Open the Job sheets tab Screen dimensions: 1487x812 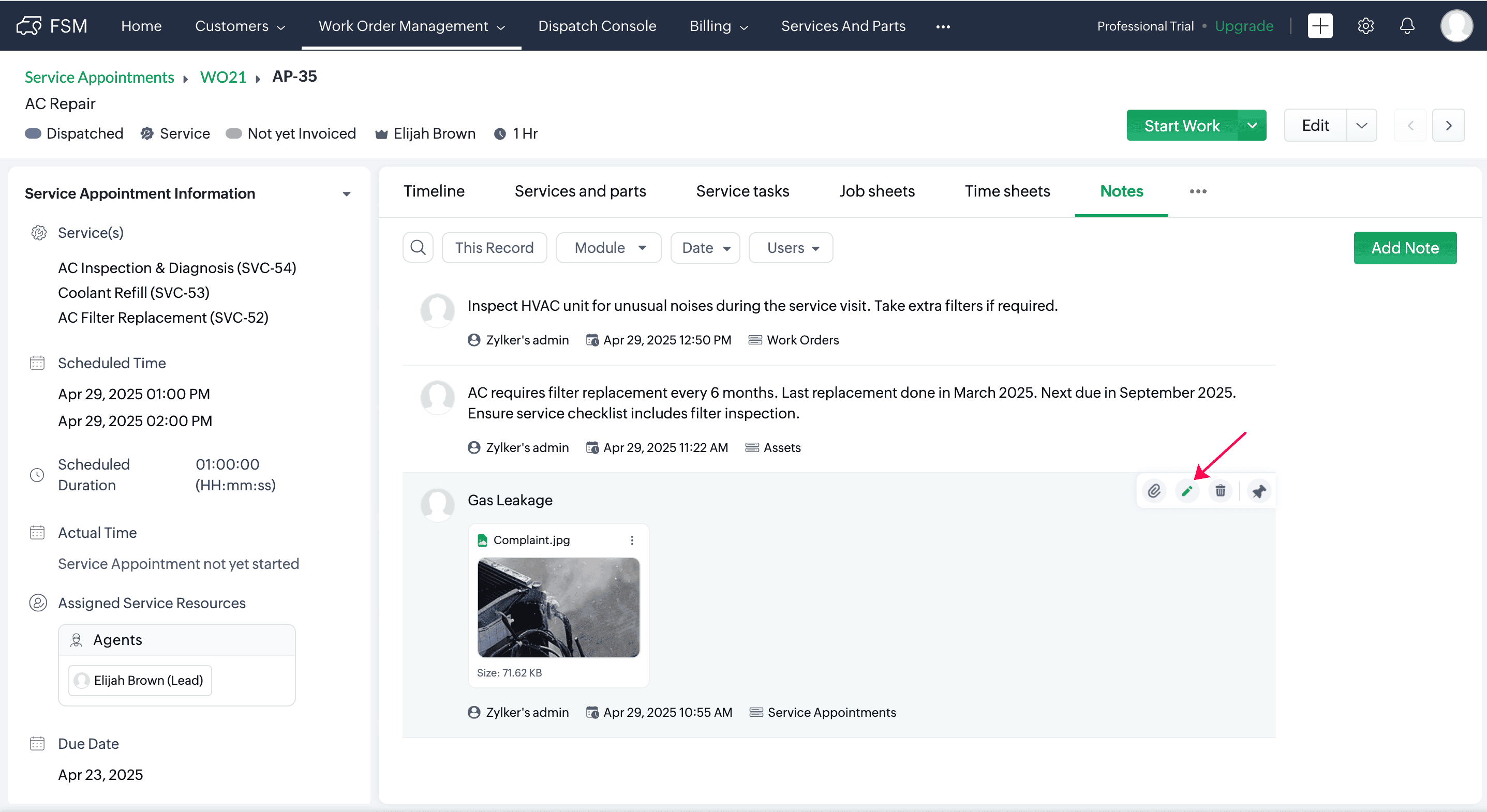[877, 191]
